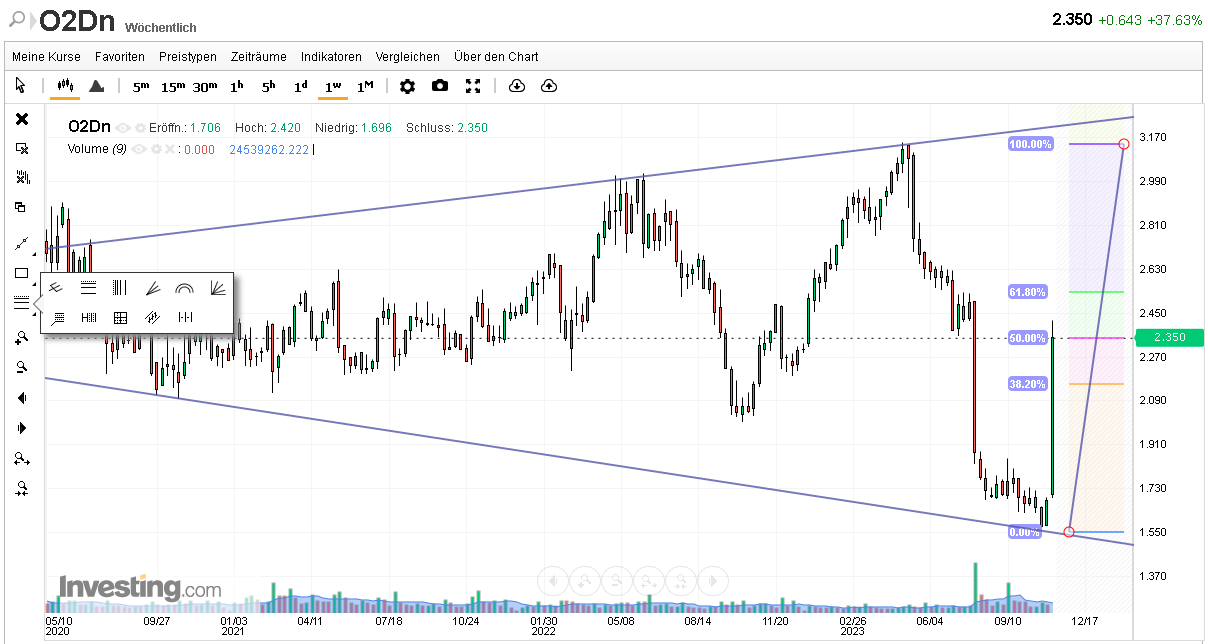Open the Preistypen menu
This screenshot has width=1208, height=644.
188,57
